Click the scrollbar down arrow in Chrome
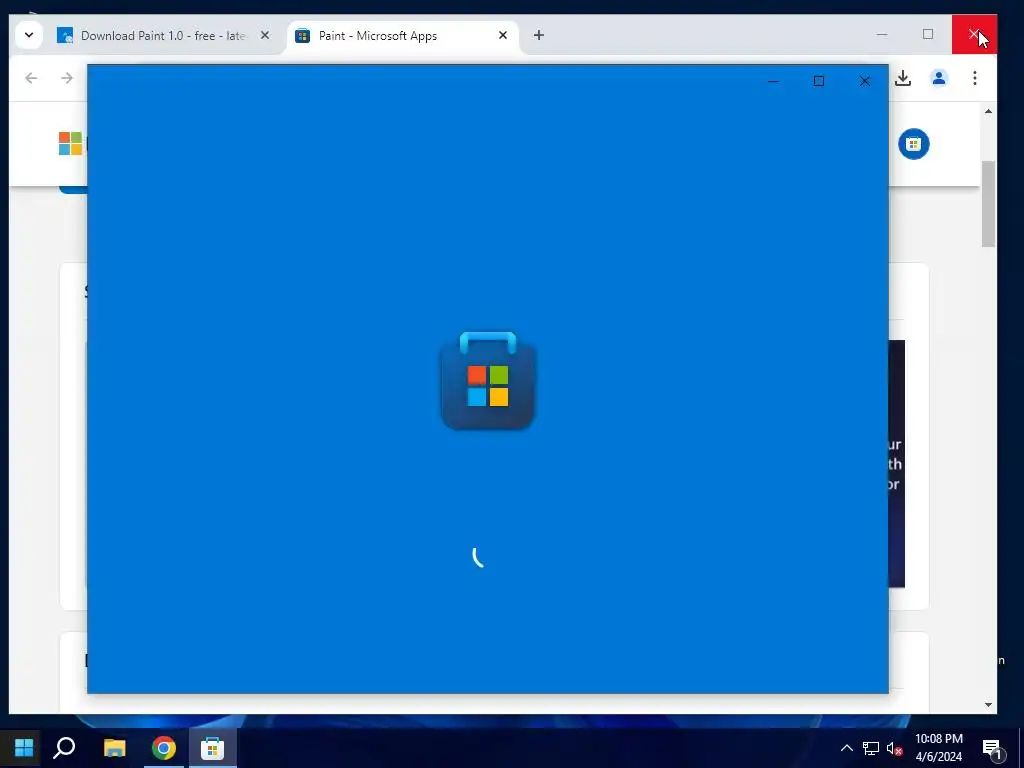 (988, 705)
